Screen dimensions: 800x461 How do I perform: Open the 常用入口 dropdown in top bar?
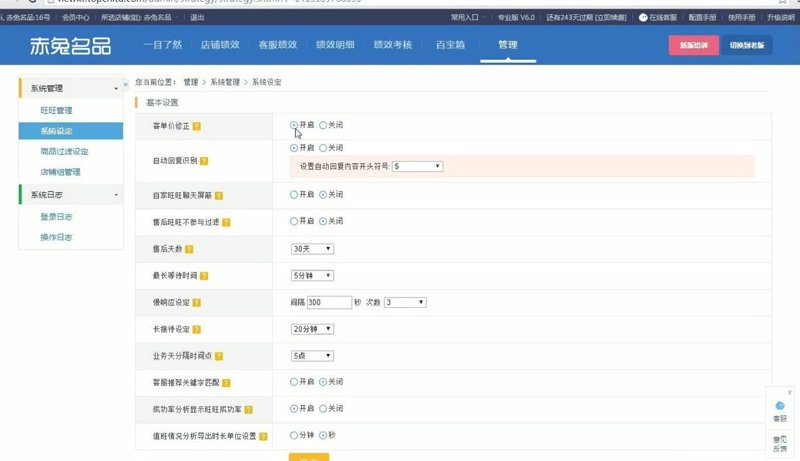[x=467, y=17]
